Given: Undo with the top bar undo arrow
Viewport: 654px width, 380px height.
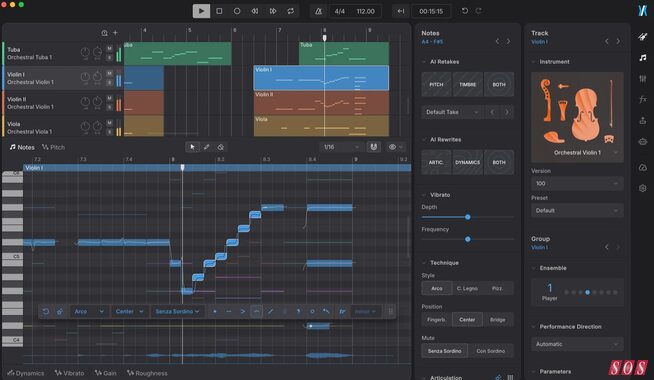Looking at the screenshot, I should pyautogui.click(x=465, y=11).
